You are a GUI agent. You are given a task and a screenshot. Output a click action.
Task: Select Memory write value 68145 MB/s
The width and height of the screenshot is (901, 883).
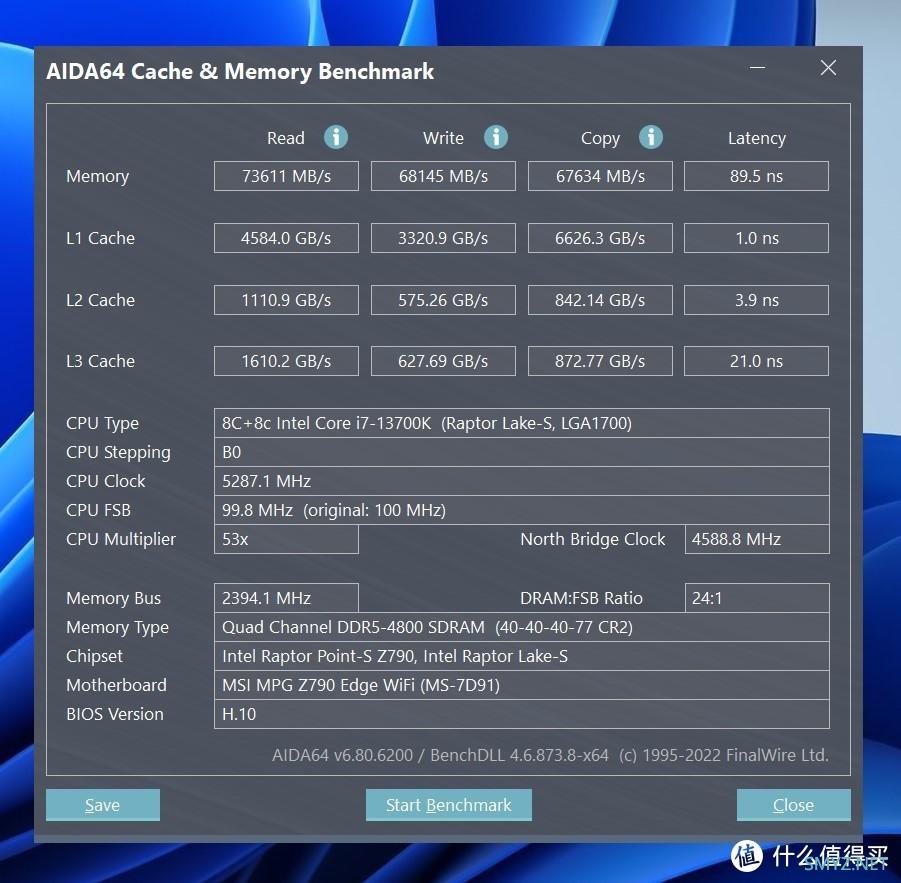pyautogui.click(x=443, y=176)
